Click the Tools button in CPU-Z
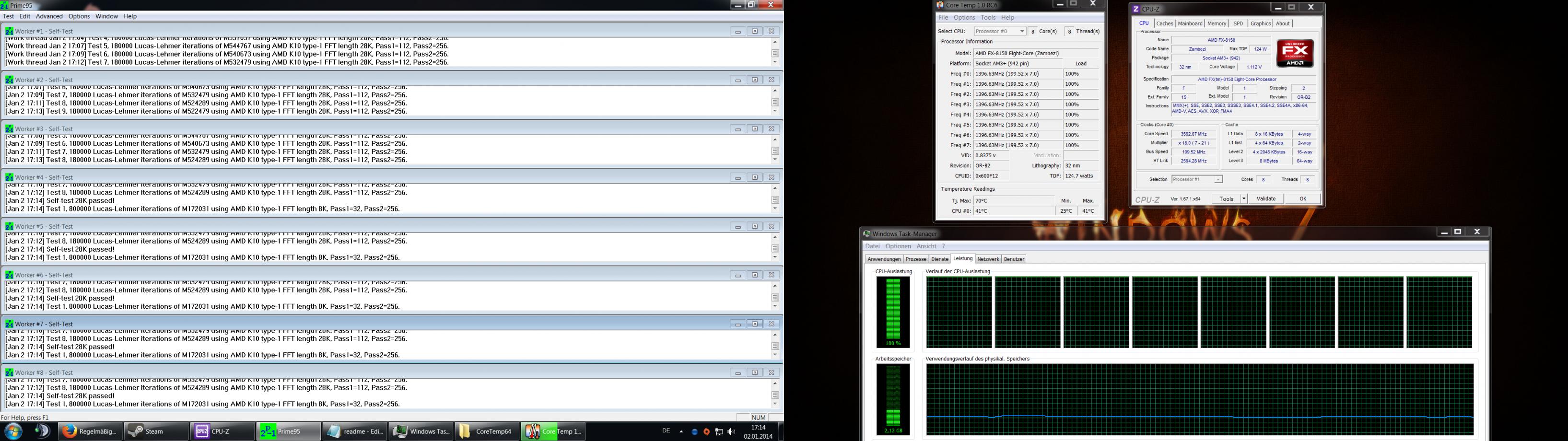 [x=1226, y=199]
